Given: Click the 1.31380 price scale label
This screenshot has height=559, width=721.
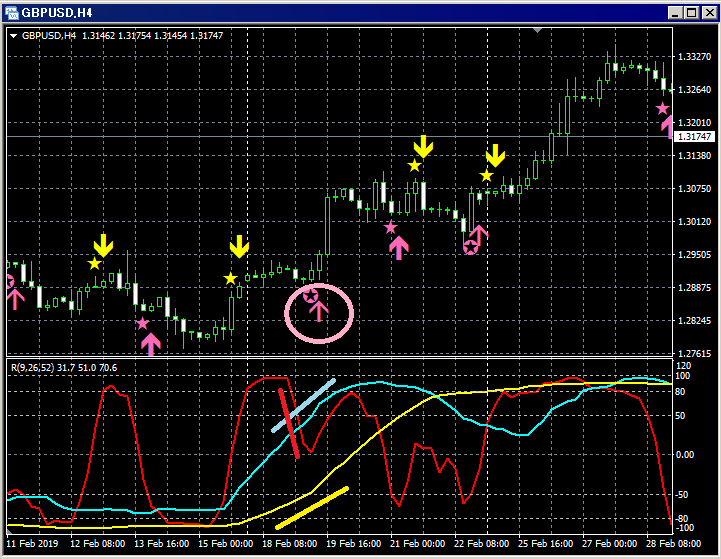Looking at the screenshot, I should coord(694,156).
